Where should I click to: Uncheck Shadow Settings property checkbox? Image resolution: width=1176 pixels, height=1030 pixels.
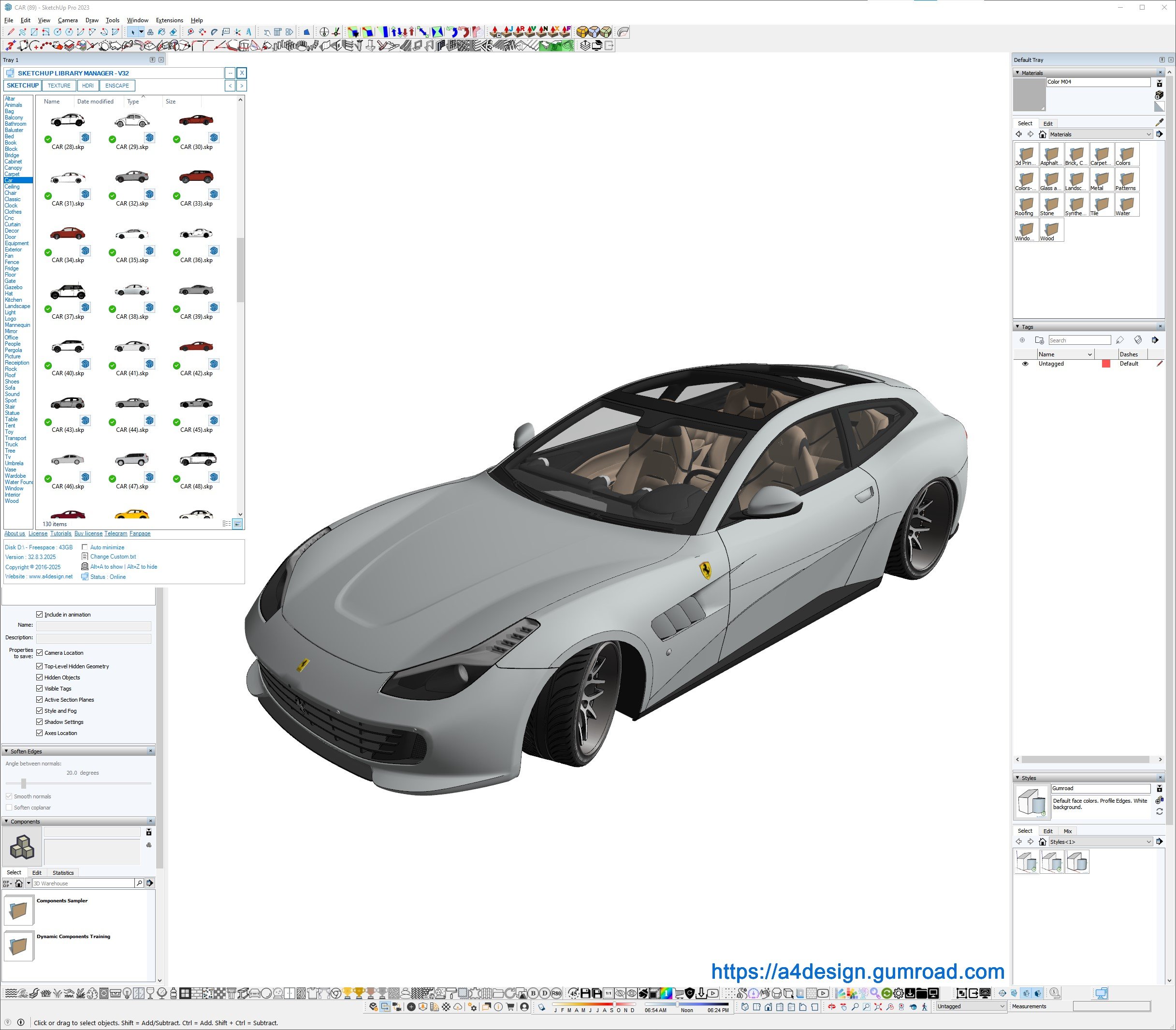point(40,722)
